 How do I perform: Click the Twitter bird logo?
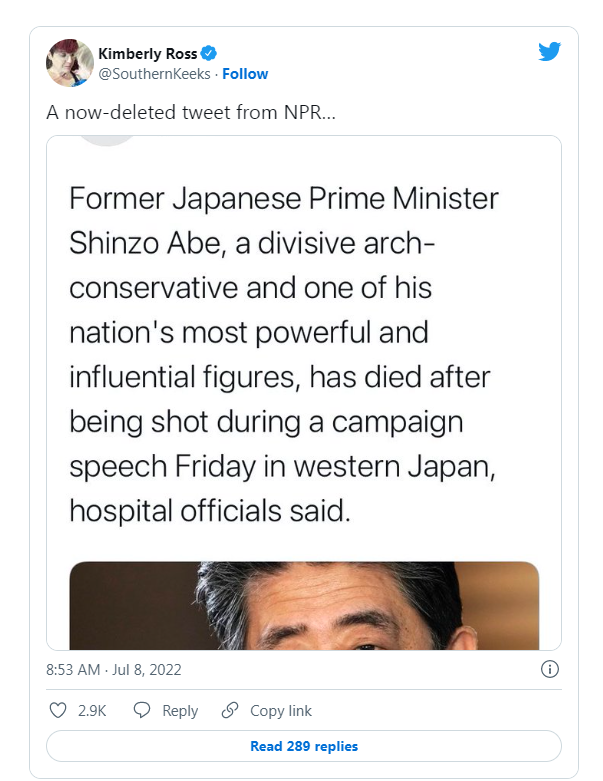[x=549, y=51]
